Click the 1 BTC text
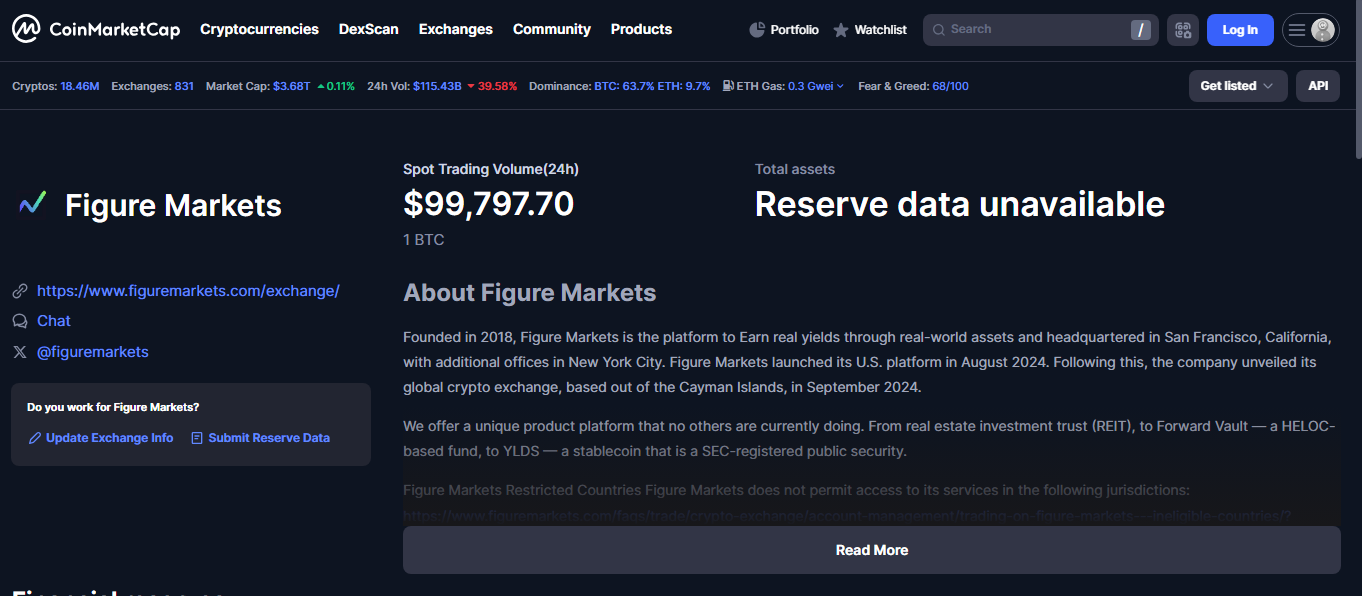Viewport: 1362px width, 596px height. coord(423,240)
